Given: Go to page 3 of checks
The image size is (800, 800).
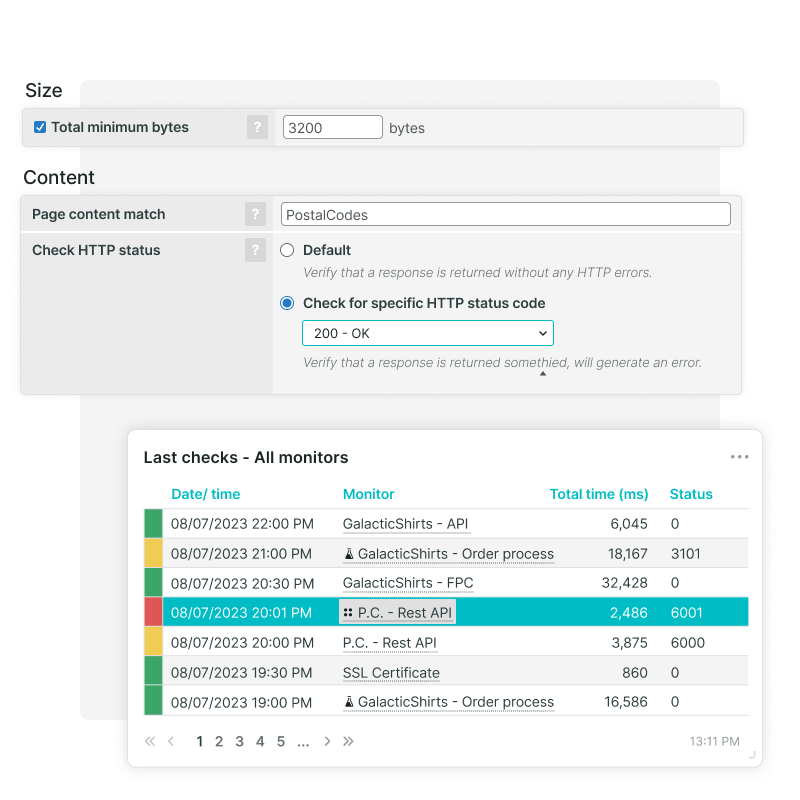Looking at the screenshot, I should [239, 741].
